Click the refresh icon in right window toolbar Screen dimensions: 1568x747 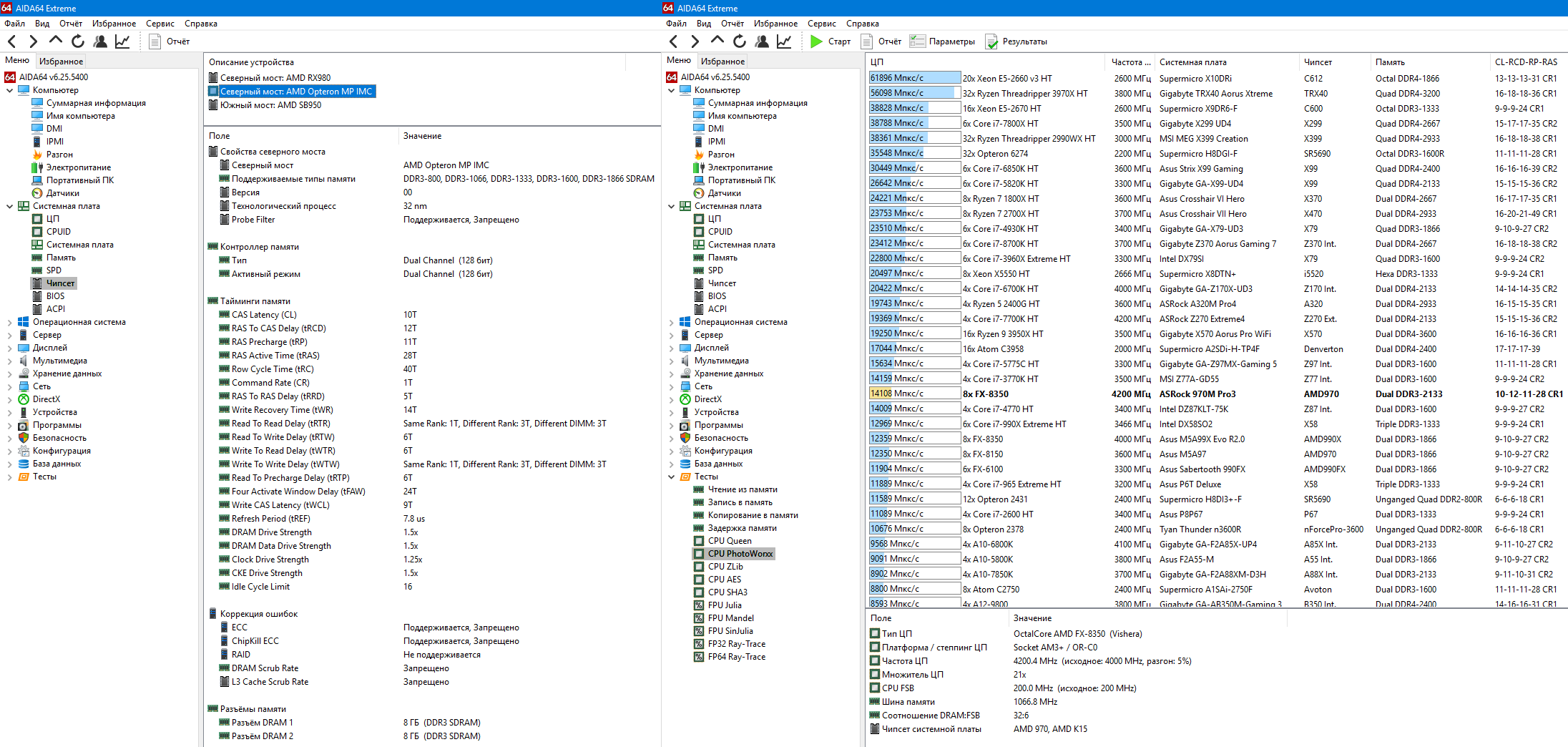pyautogui.click(x=740, y=41)
